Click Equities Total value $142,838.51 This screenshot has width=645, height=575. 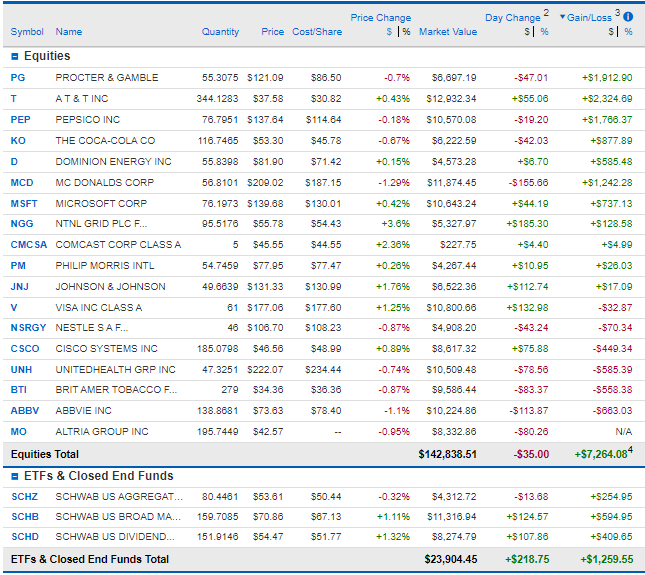[448, 454]
